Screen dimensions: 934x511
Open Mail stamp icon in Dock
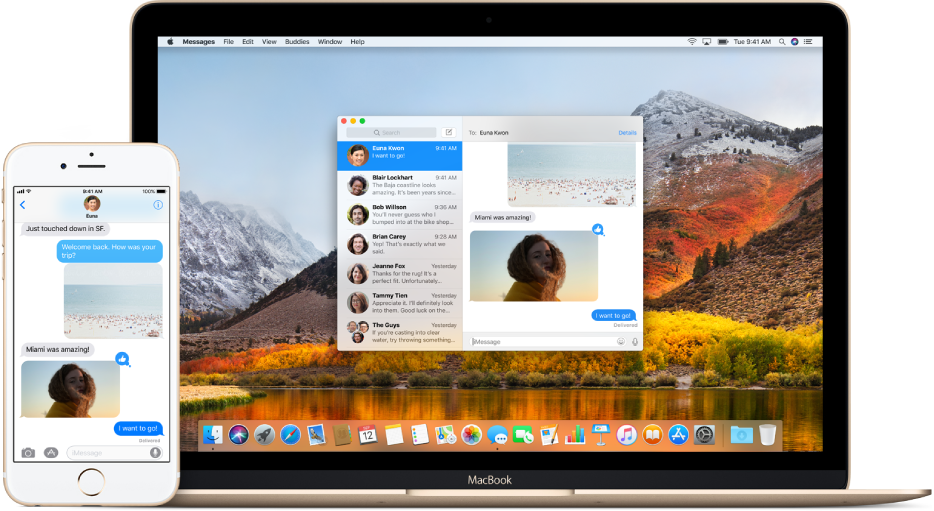[316, 435]
